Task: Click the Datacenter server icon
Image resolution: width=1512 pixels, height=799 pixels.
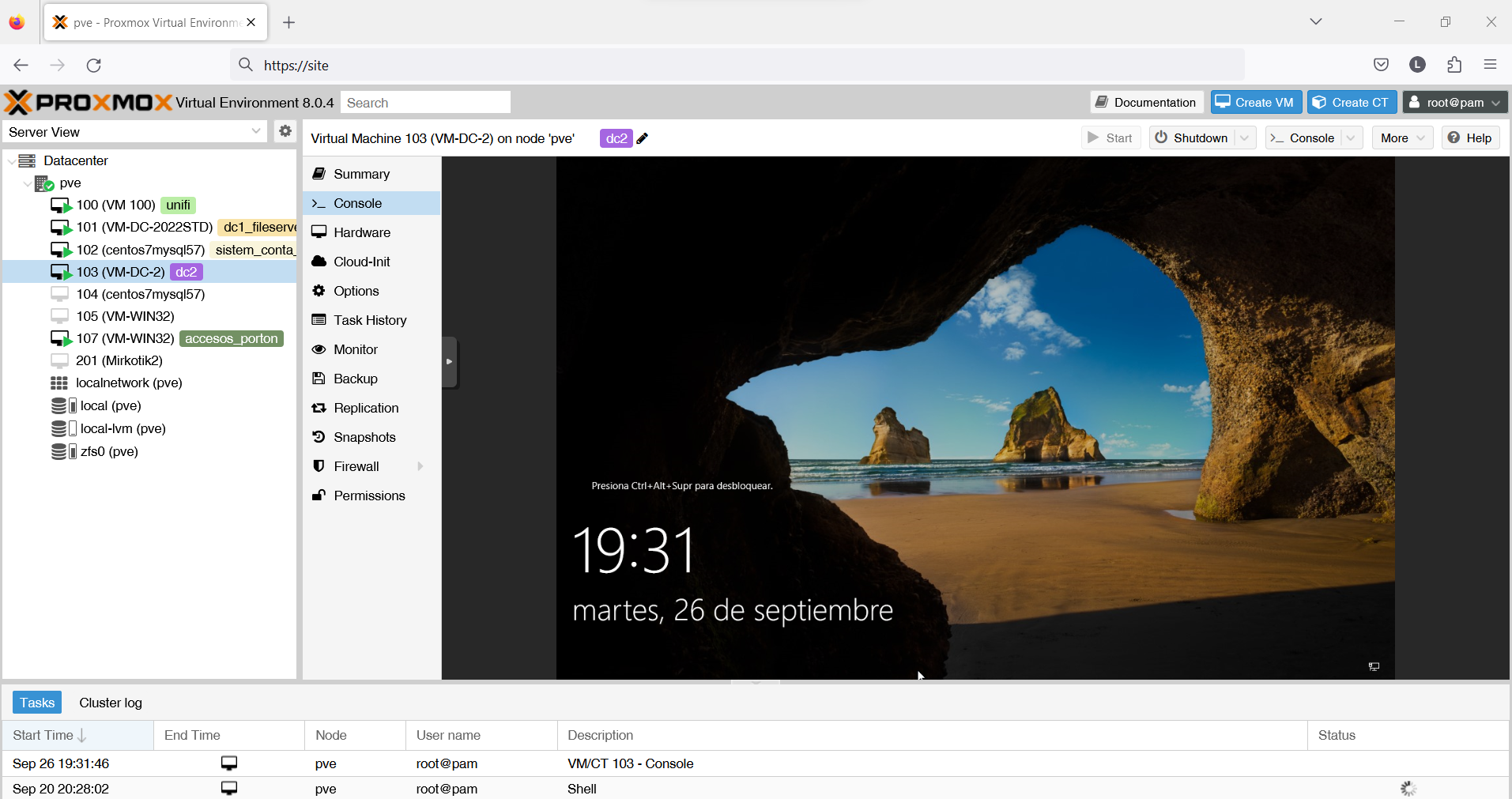Action: [27, 160]
